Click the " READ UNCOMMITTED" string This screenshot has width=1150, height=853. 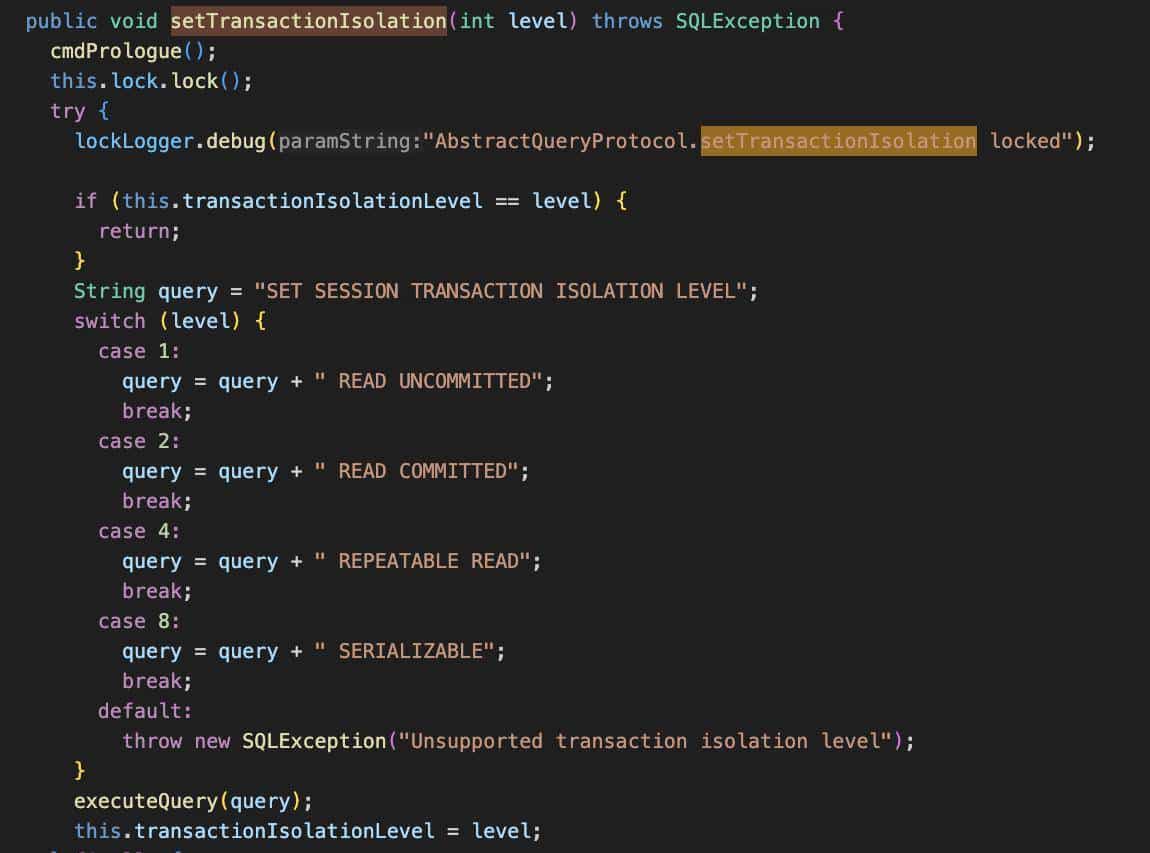click(428, 381)
